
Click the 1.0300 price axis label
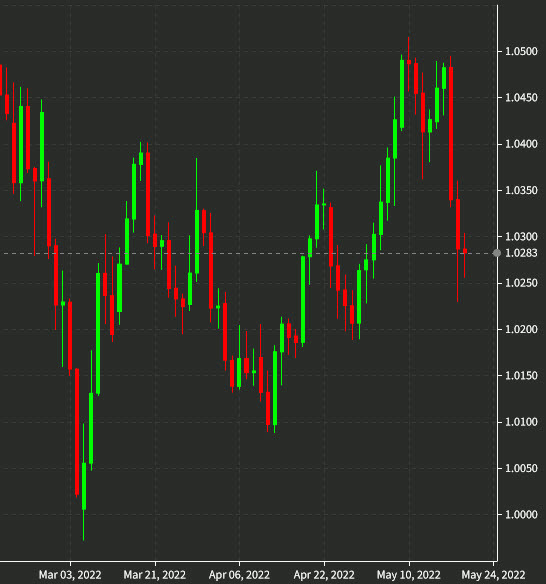[521, 237]
